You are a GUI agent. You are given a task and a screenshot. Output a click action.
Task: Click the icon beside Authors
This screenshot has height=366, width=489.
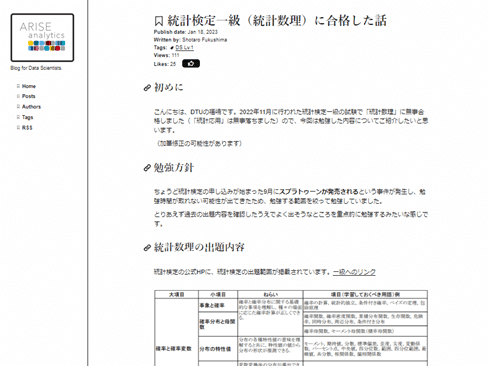tap(18, 107)
